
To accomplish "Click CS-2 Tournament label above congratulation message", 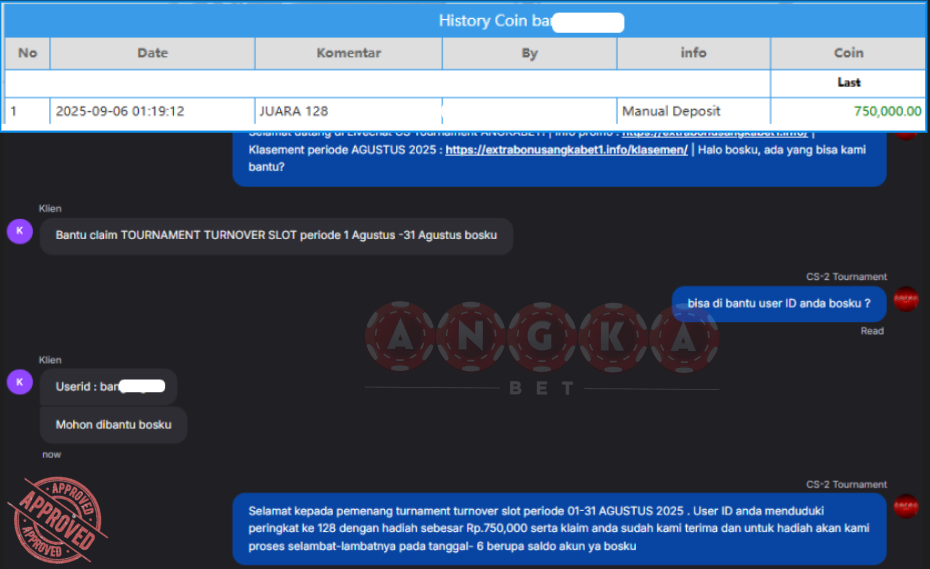I will [846, 485].
